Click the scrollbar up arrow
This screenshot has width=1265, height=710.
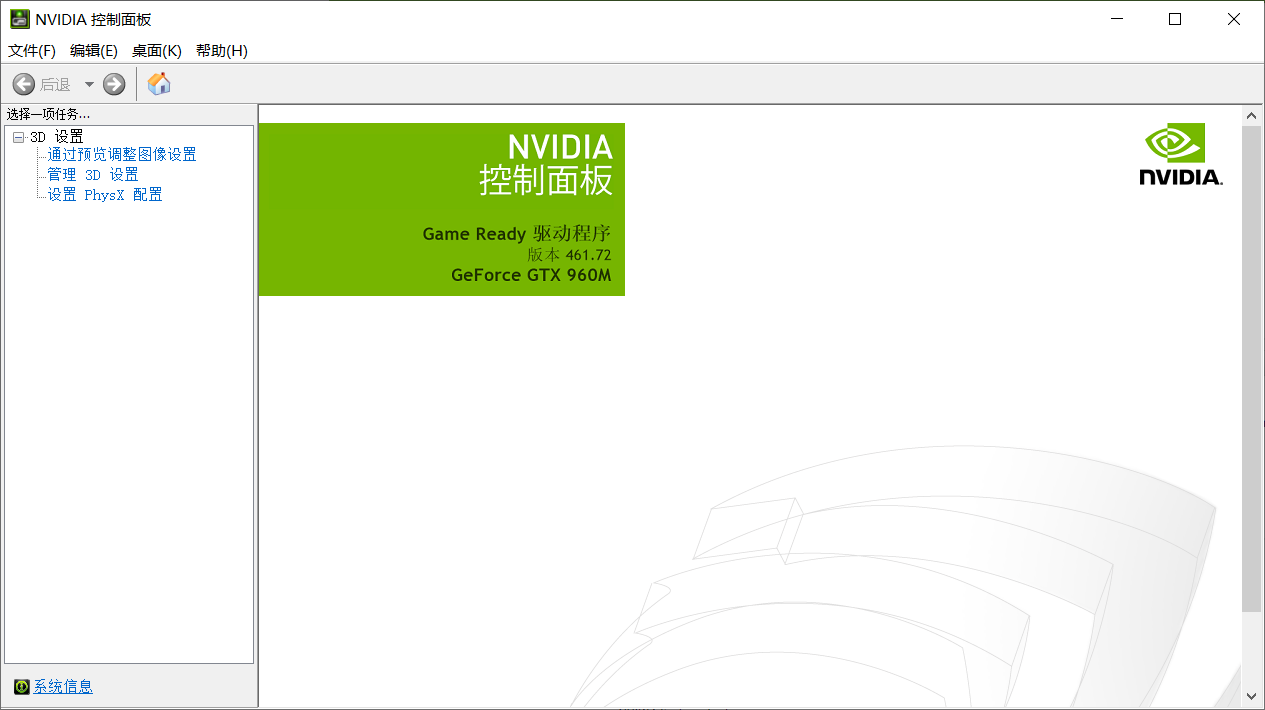(x=1252, y=116)
